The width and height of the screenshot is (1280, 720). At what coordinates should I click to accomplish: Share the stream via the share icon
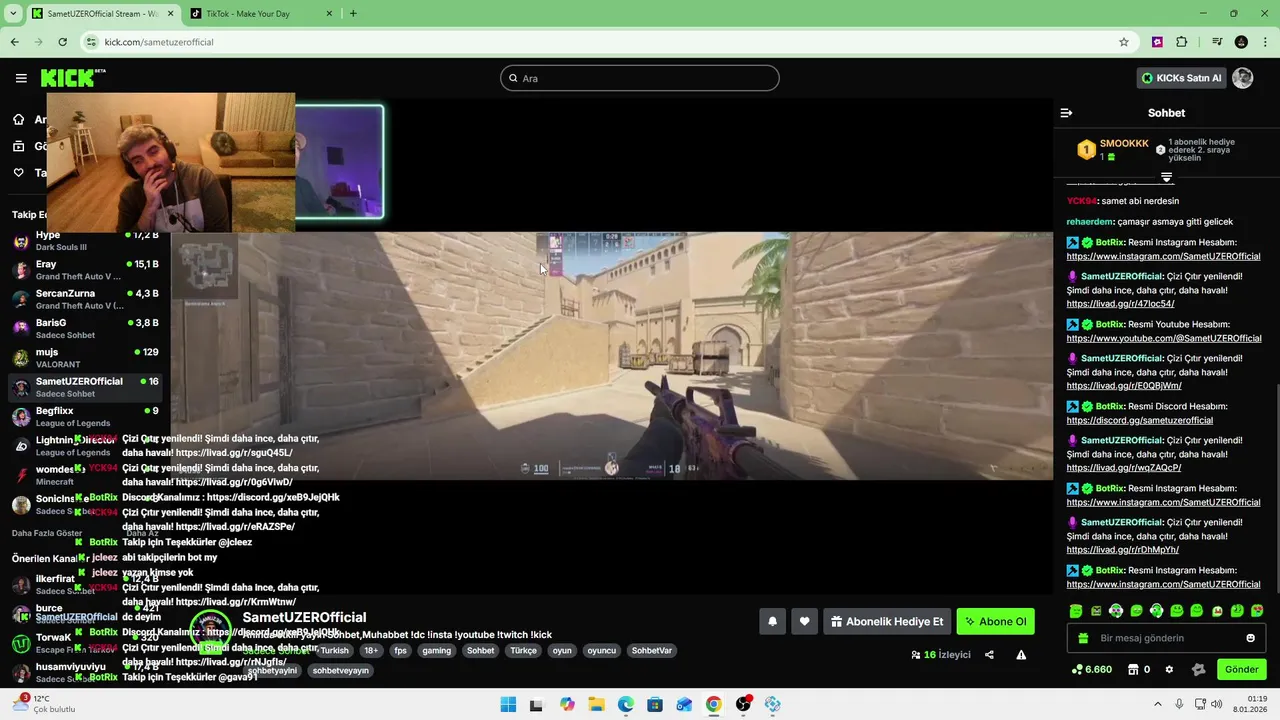click(x=989, y=655)
